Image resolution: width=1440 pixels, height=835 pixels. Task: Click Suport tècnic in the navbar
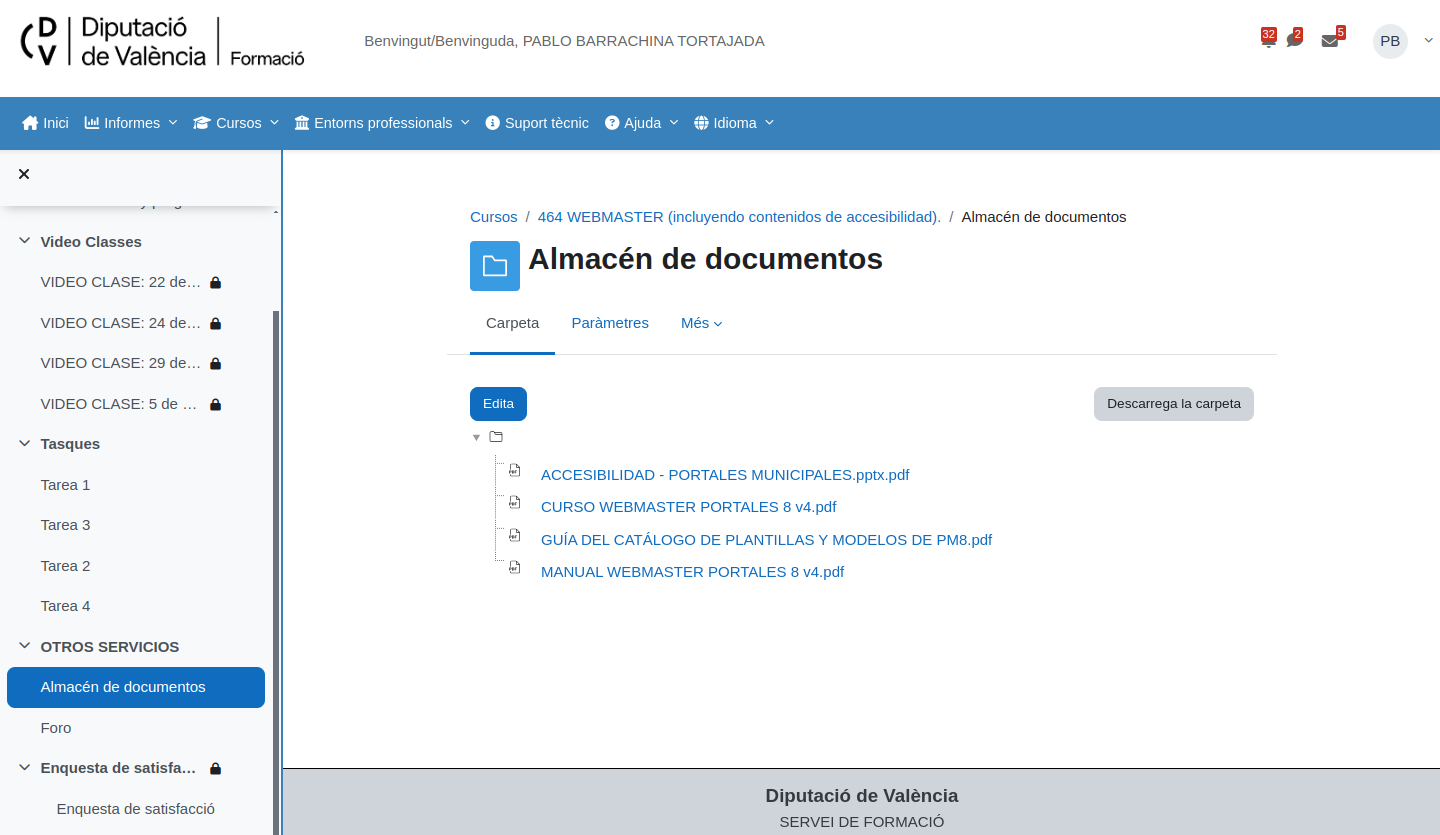point(537,123)
